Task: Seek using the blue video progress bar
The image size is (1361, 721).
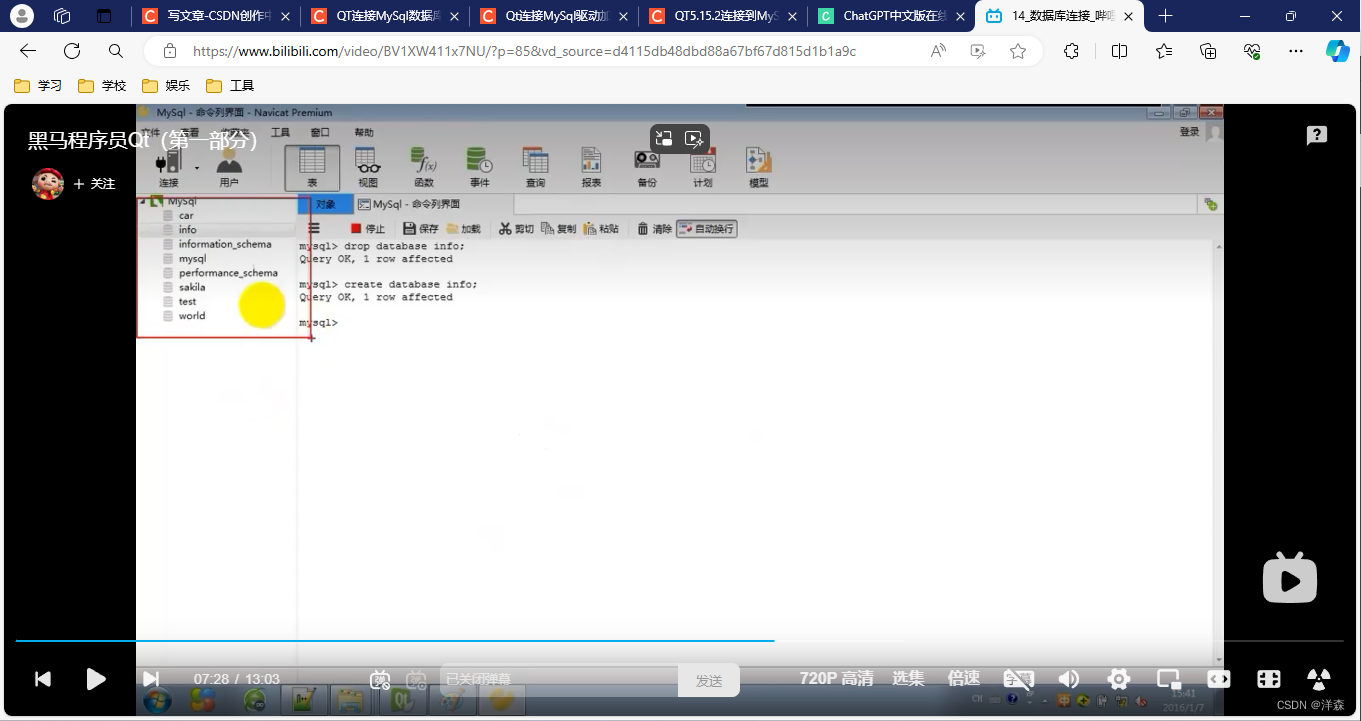Action: 680,640
